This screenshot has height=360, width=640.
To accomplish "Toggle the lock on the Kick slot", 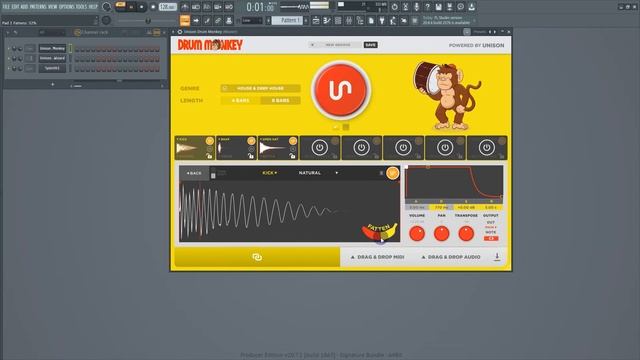I will click(x=209, y=156).
